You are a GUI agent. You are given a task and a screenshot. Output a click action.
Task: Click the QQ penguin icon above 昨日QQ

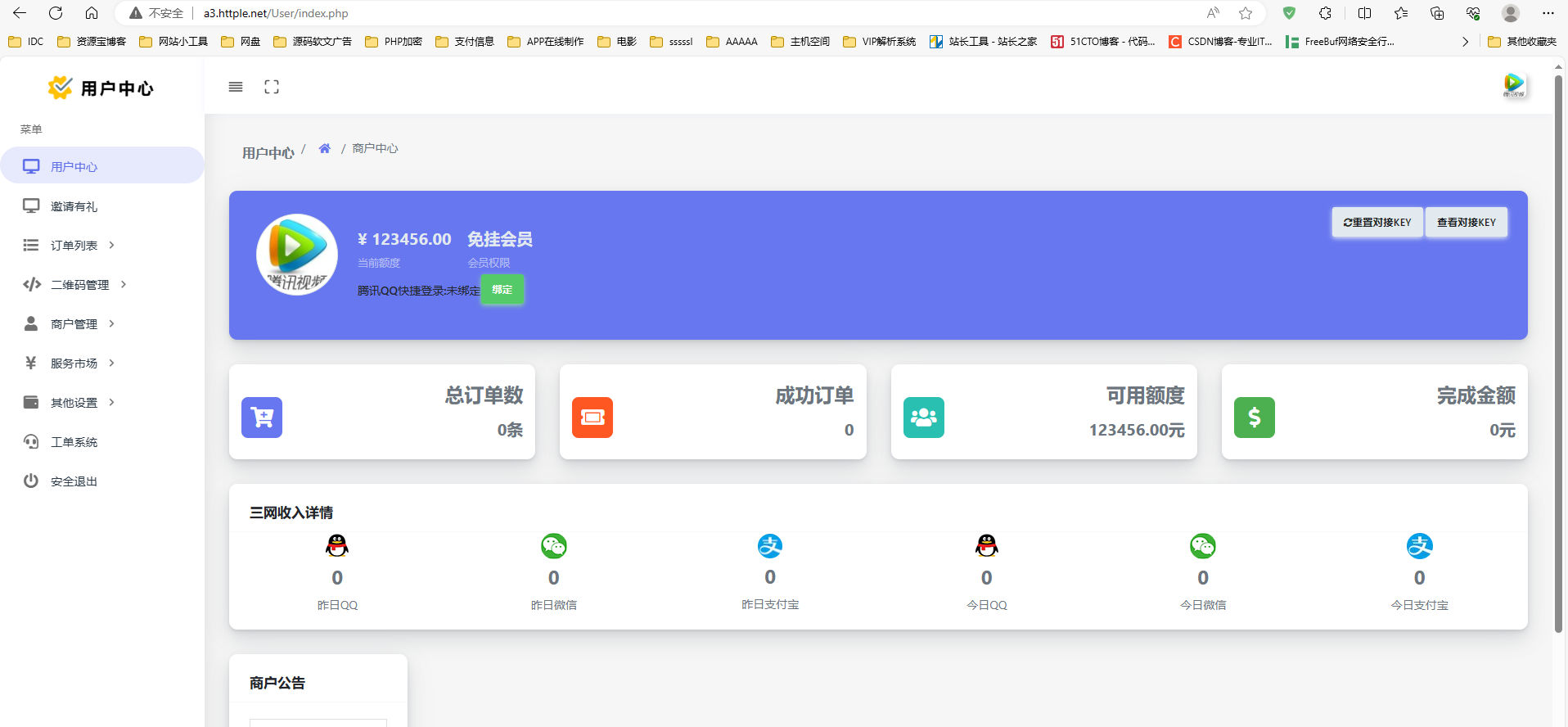click(337, 546)
